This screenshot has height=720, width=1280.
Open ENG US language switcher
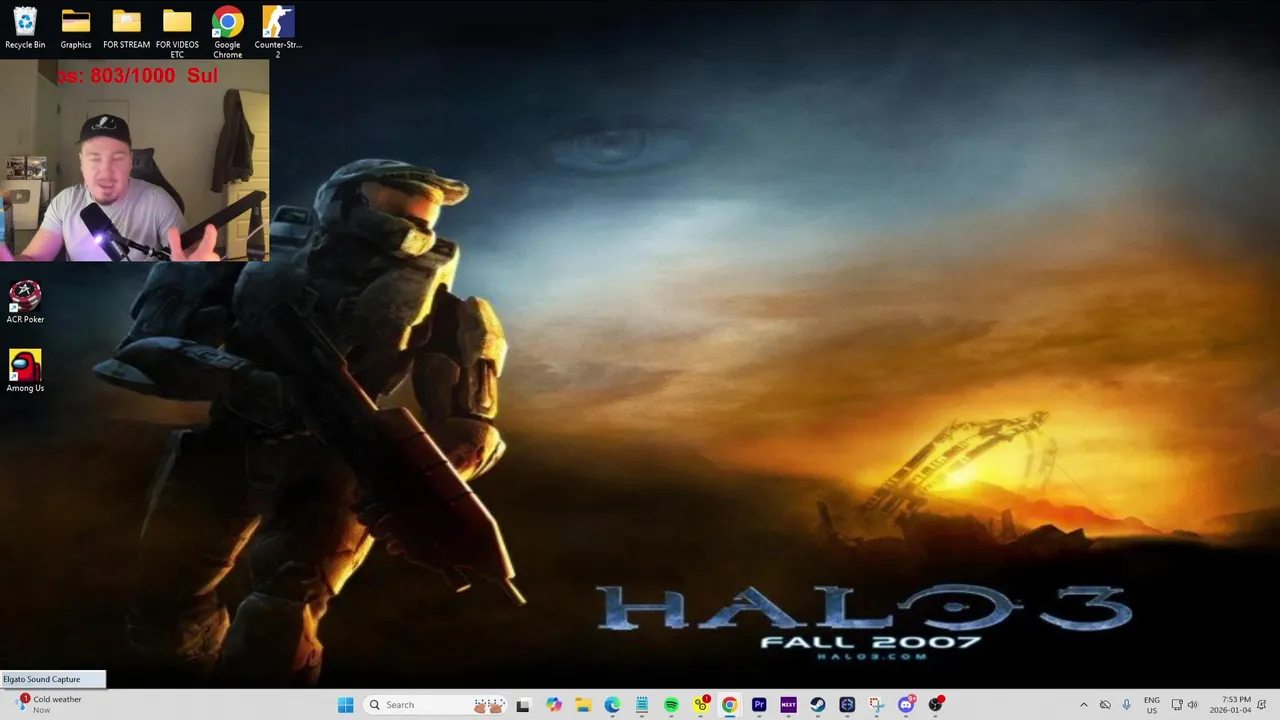tap(1152, 705)
